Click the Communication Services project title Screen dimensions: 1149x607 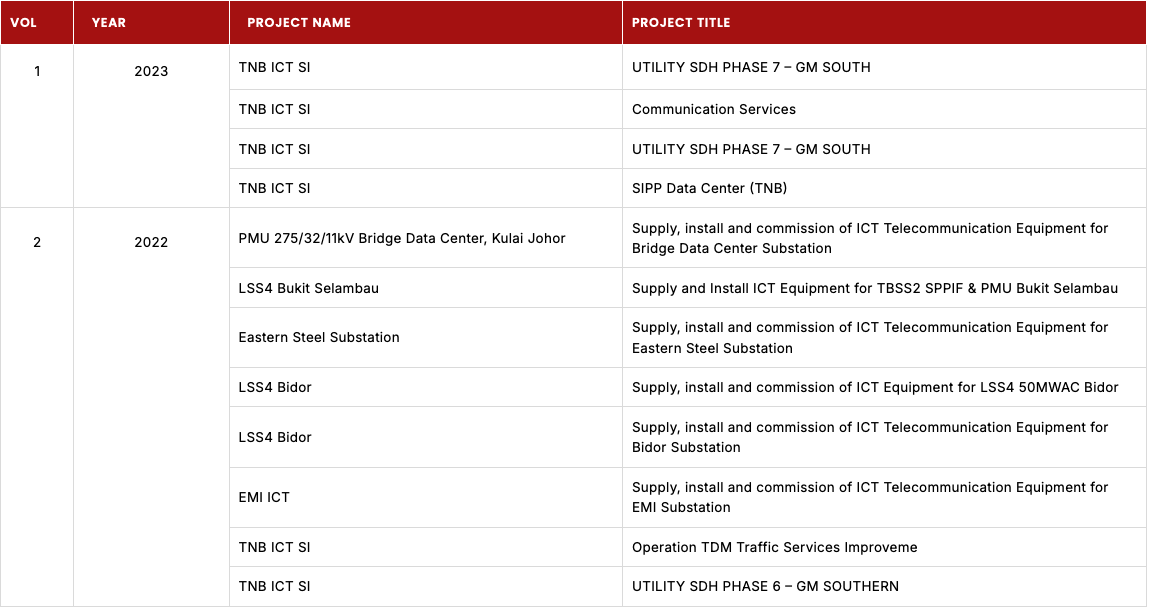pyautogui.click(x=714, y=109)
